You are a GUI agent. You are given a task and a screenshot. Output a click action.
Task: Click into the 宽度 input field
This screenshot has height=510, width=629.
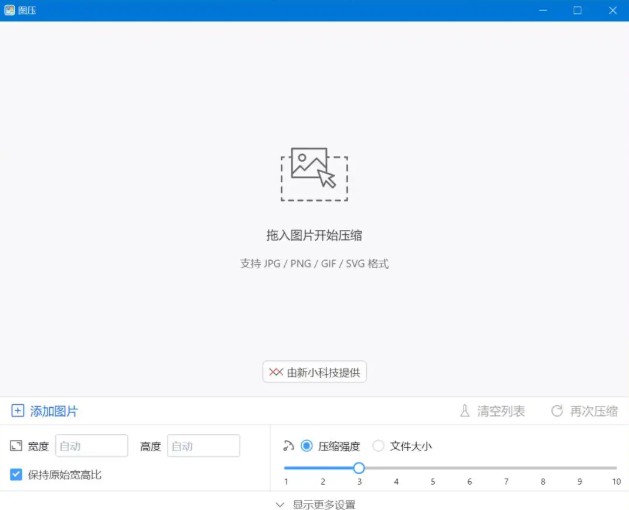tap(91, 446)
